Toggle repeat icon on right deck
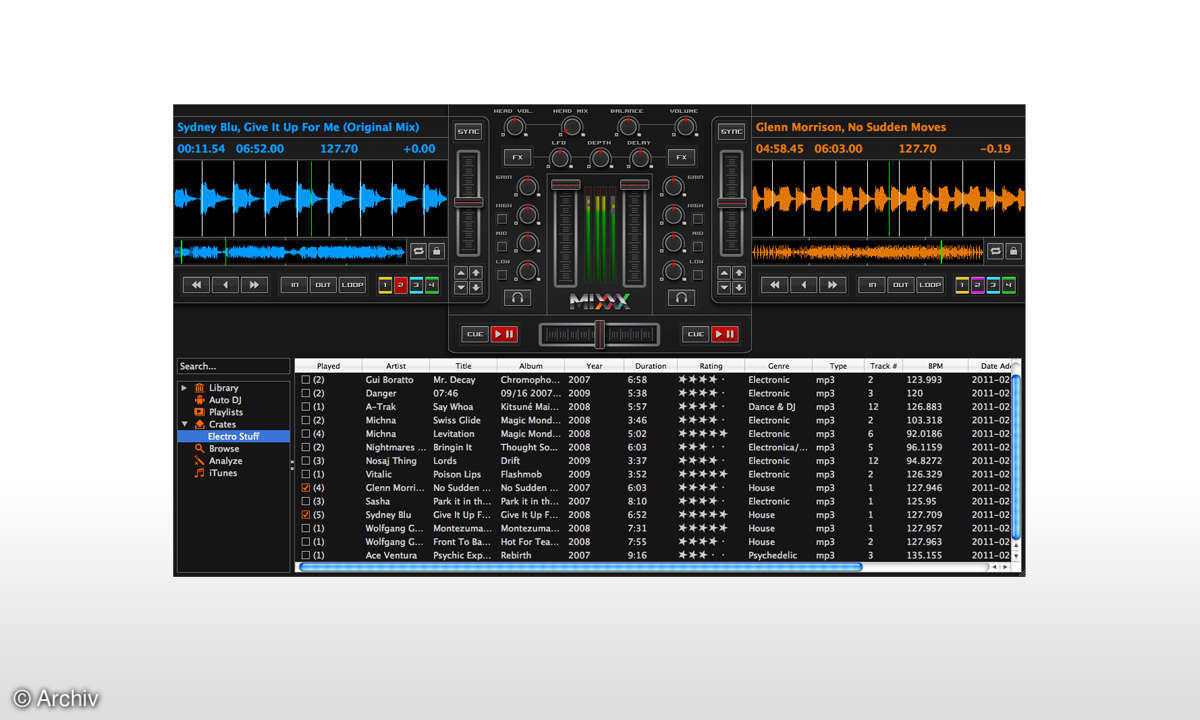 pos(995,251)
